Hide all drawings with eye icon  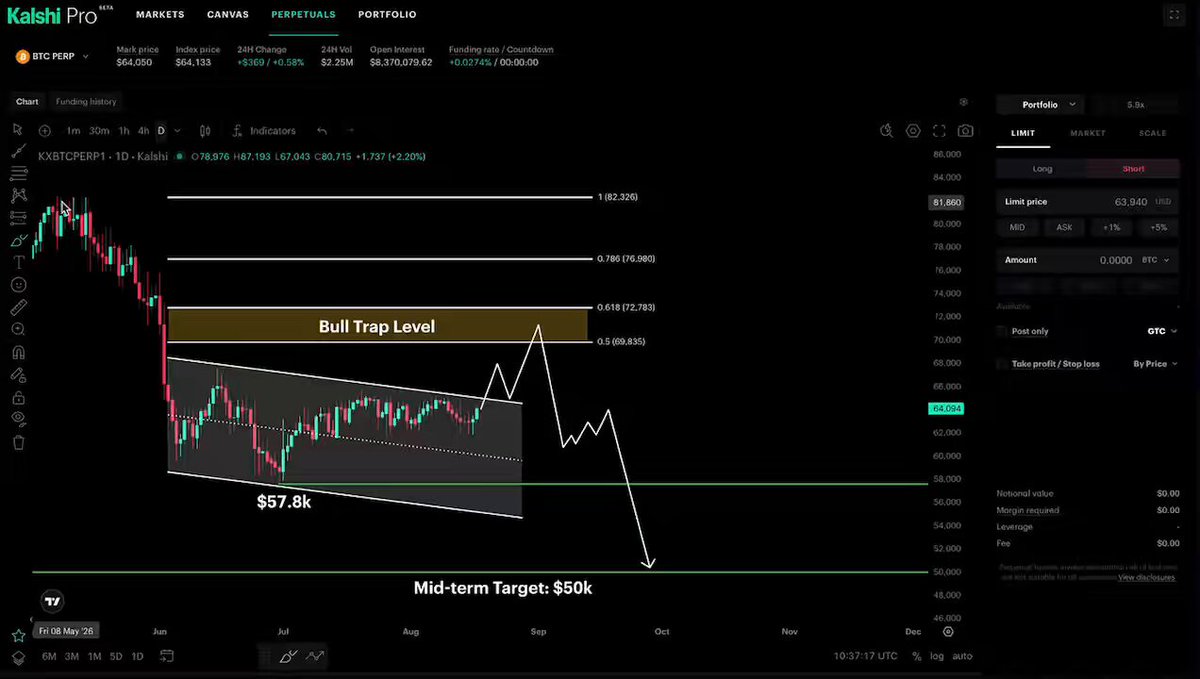[18, 419]
